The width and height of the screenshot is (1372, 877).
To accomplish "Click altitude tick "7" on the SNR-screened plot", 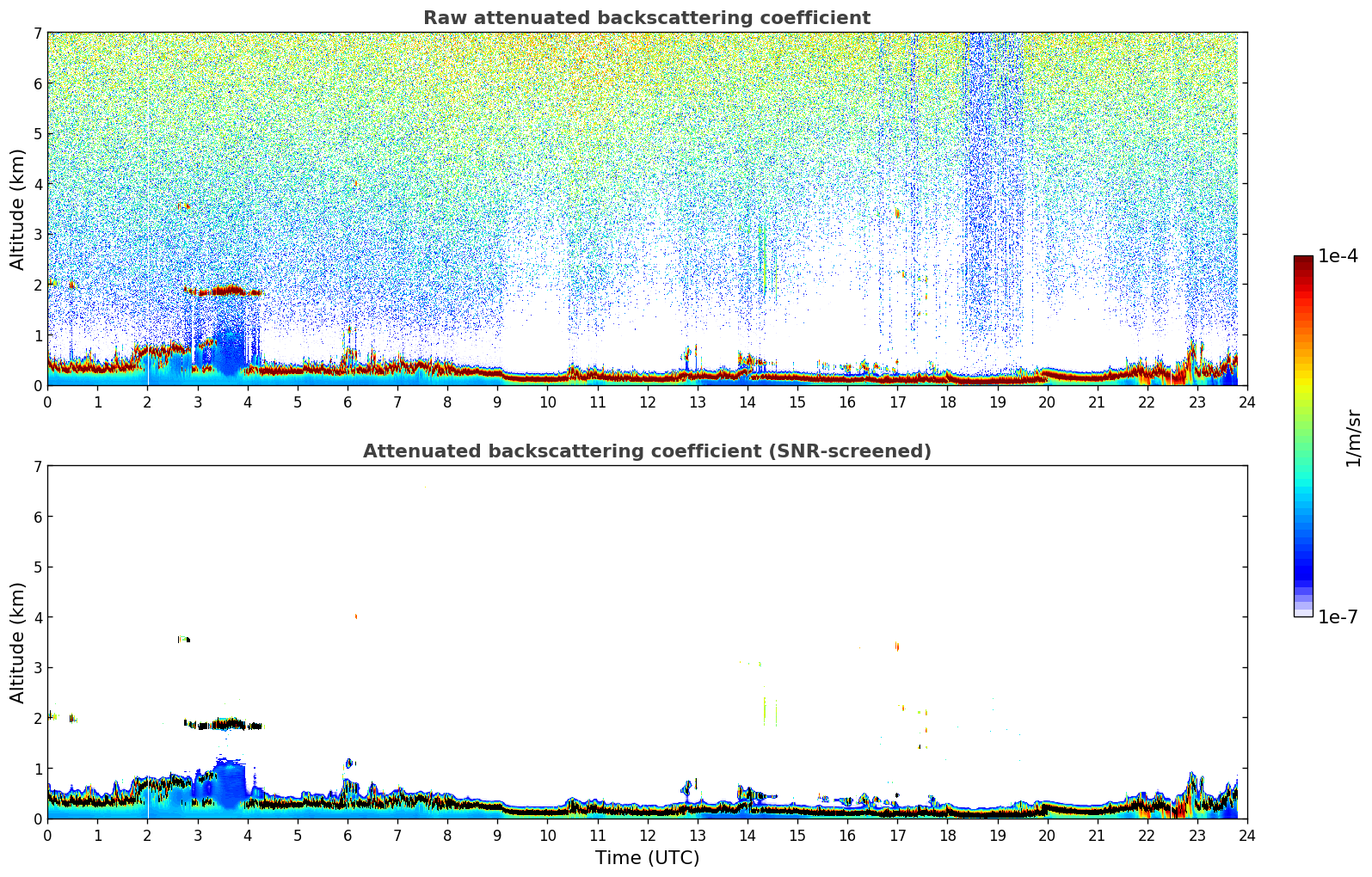I will coord(38,466).
